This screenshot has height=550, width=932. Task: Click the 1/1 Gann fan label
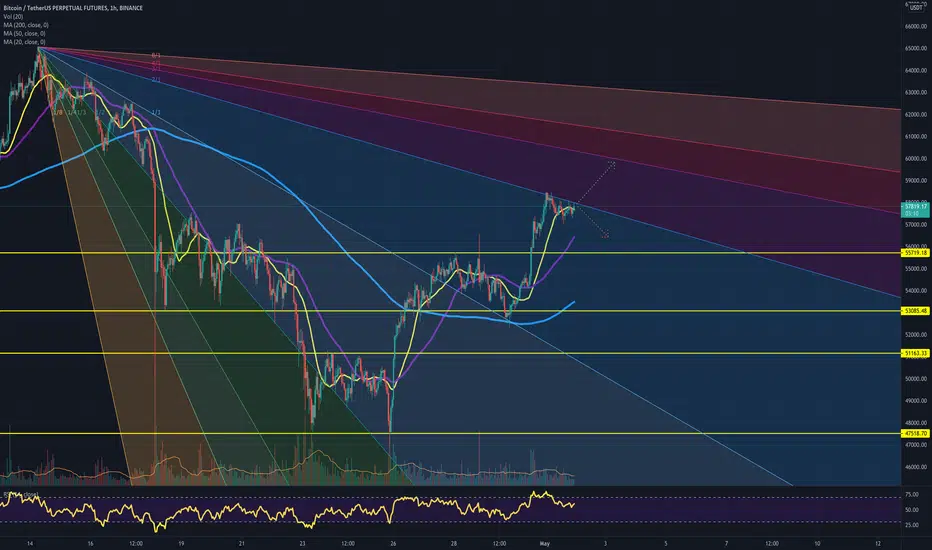coord(156,112)
